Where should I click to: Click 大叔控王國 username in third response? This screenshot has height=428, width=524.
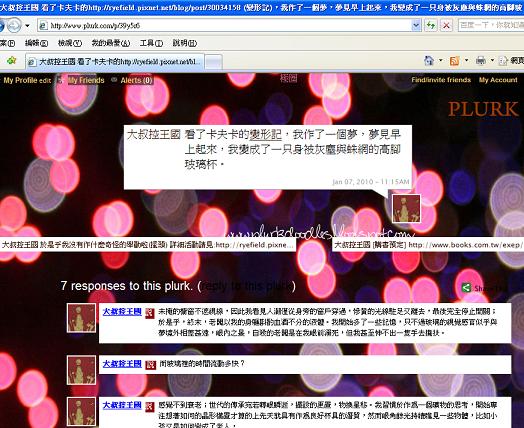click(122, 405)
